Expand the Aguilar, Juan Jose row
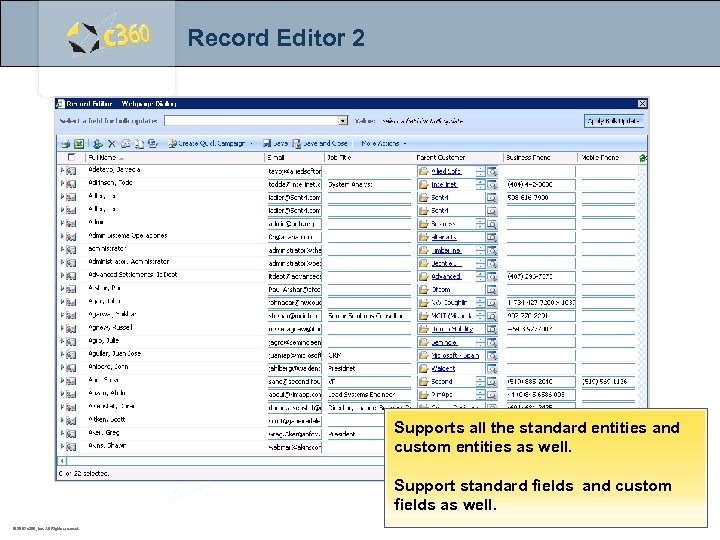 pyautogui.click(x=62, y=354)
